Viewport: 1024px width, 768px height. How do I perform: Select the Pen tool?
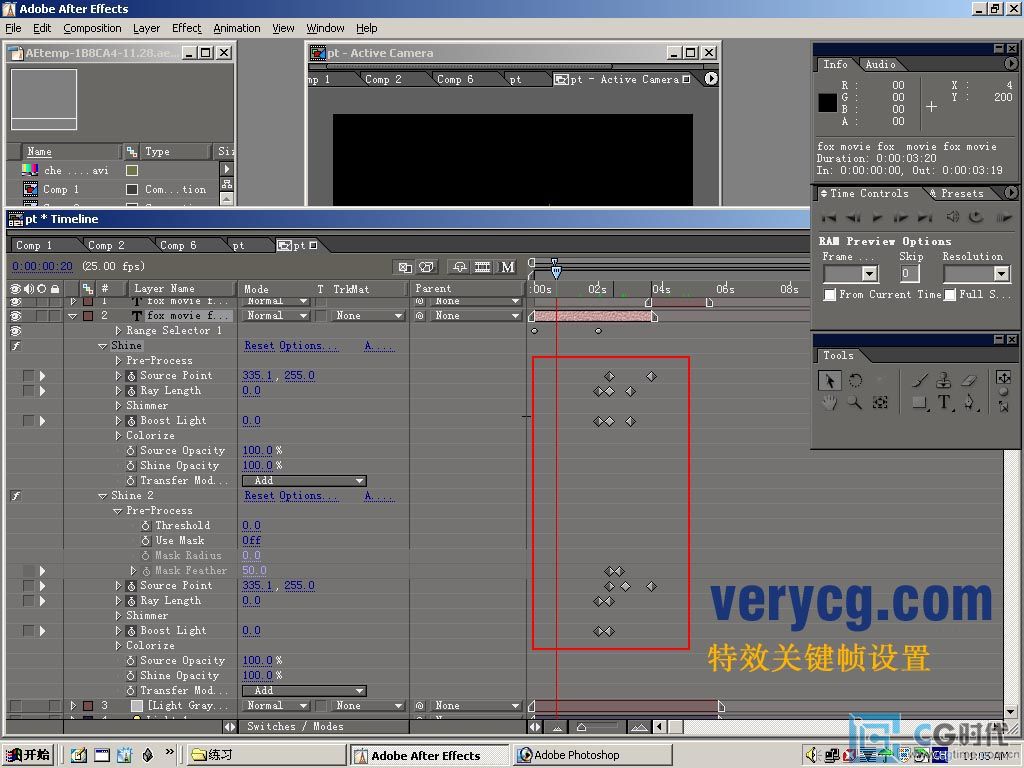(970, 402)
